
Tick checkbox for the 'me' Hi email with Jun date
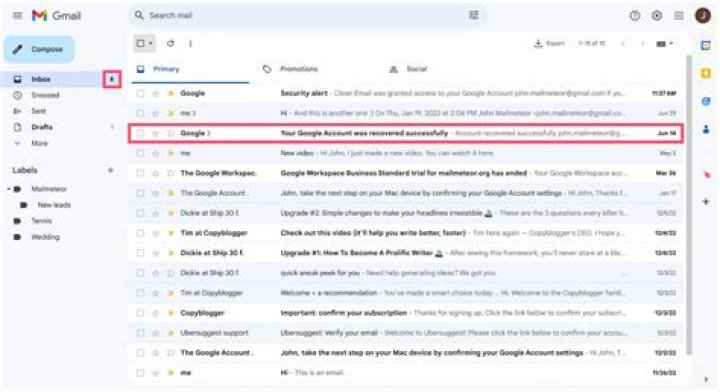141,113
